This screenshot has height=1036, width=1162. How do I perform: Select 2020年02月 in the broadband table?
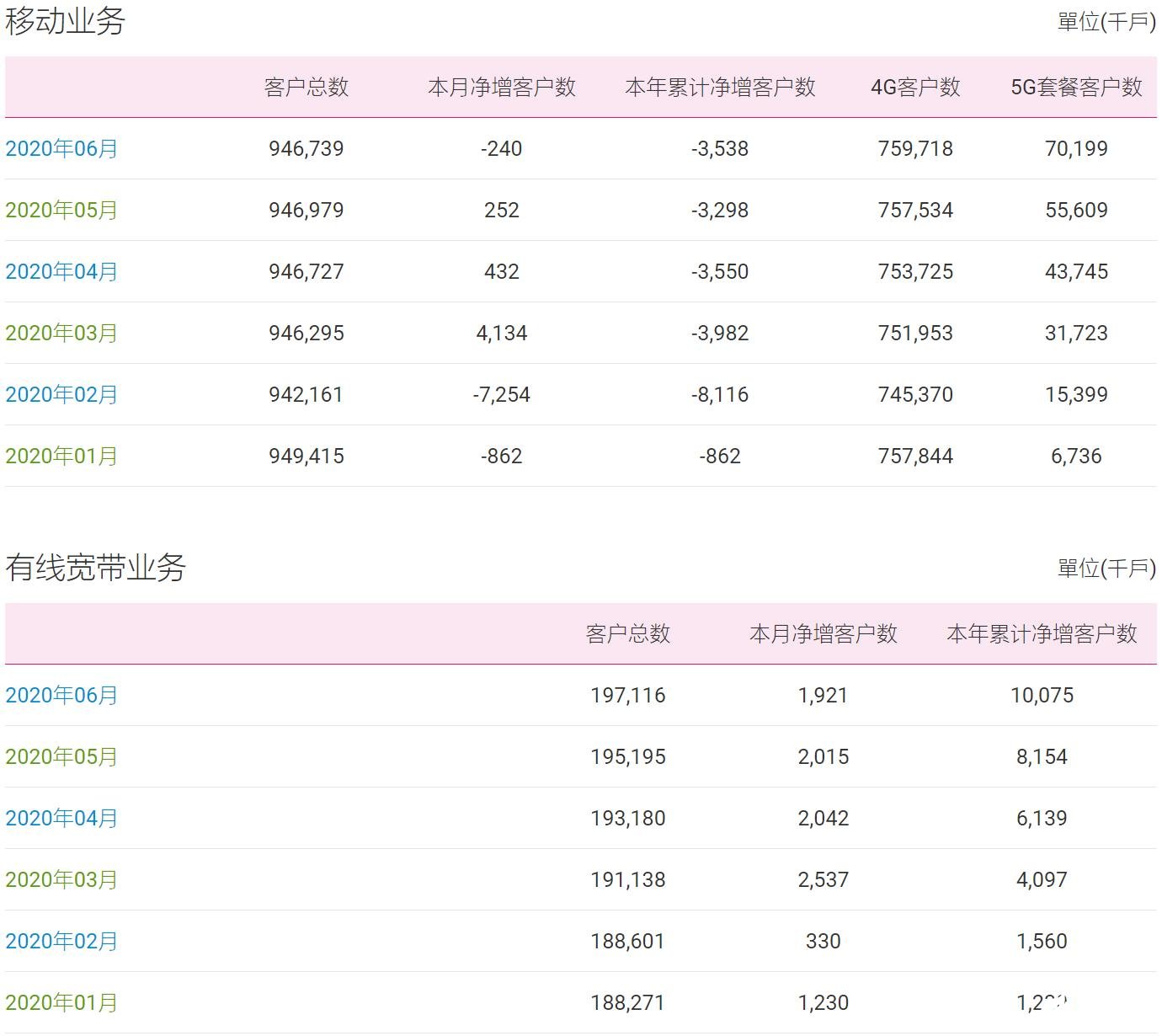pyautogui.click(x=61, y=941)
